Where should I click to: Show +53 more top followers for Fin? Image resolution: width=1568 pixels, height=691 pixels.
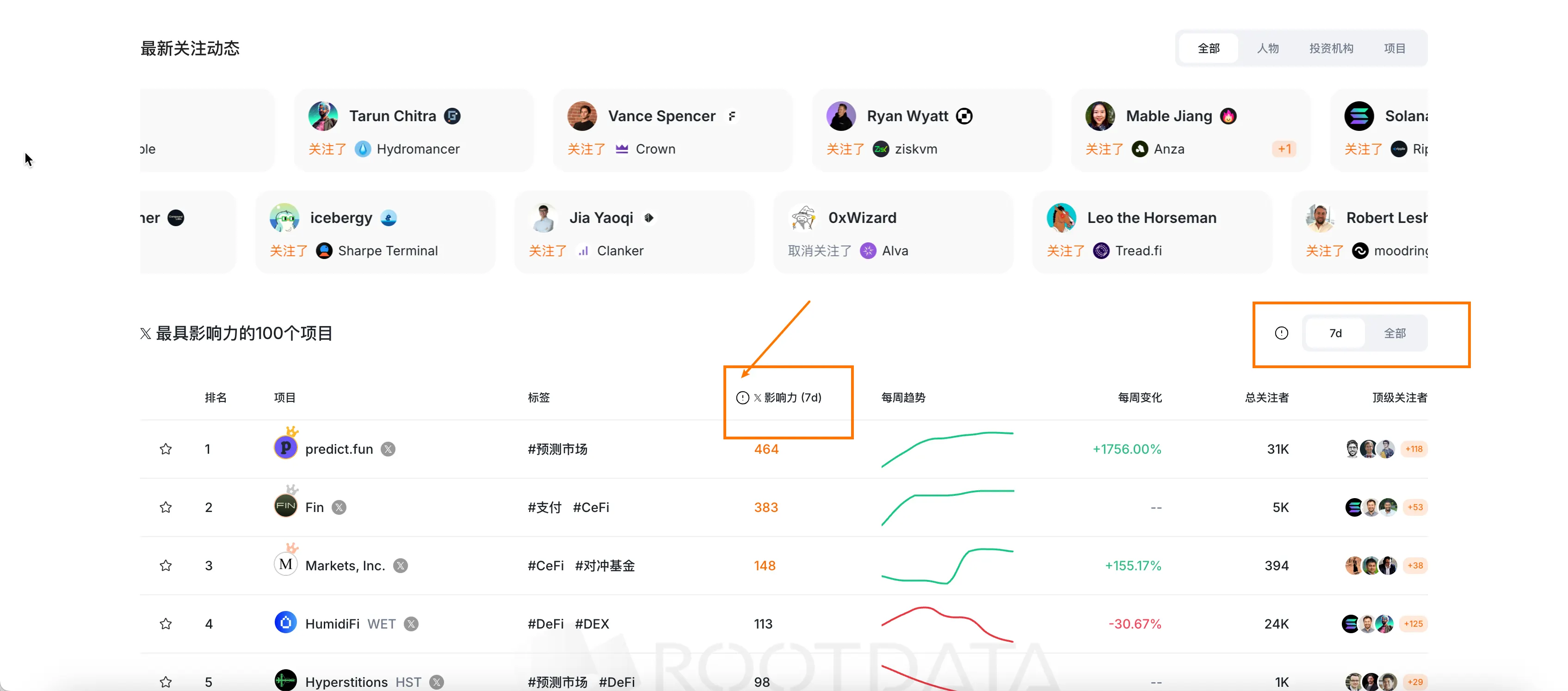tap(1414, 507)
